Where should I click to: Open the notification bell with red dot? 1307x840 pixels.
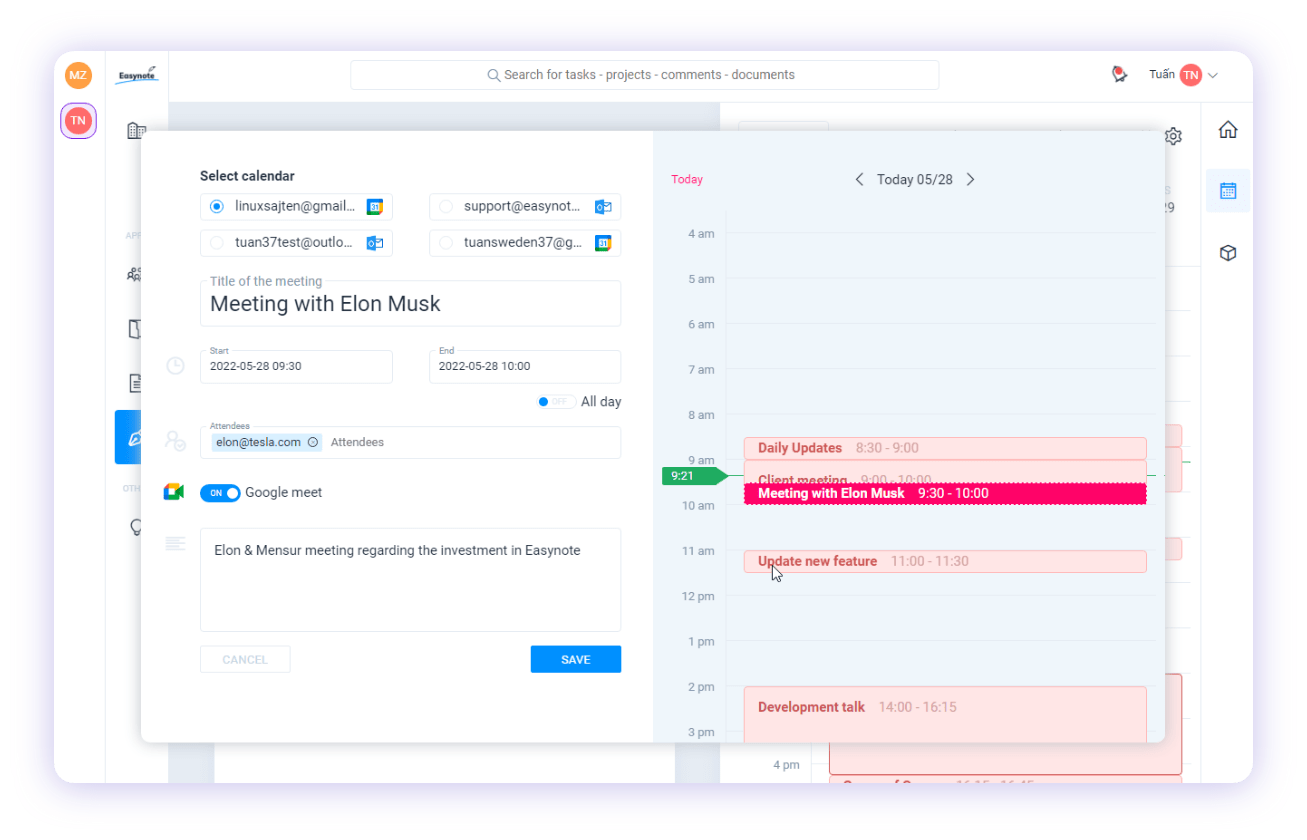click(x=1119, y=74)
